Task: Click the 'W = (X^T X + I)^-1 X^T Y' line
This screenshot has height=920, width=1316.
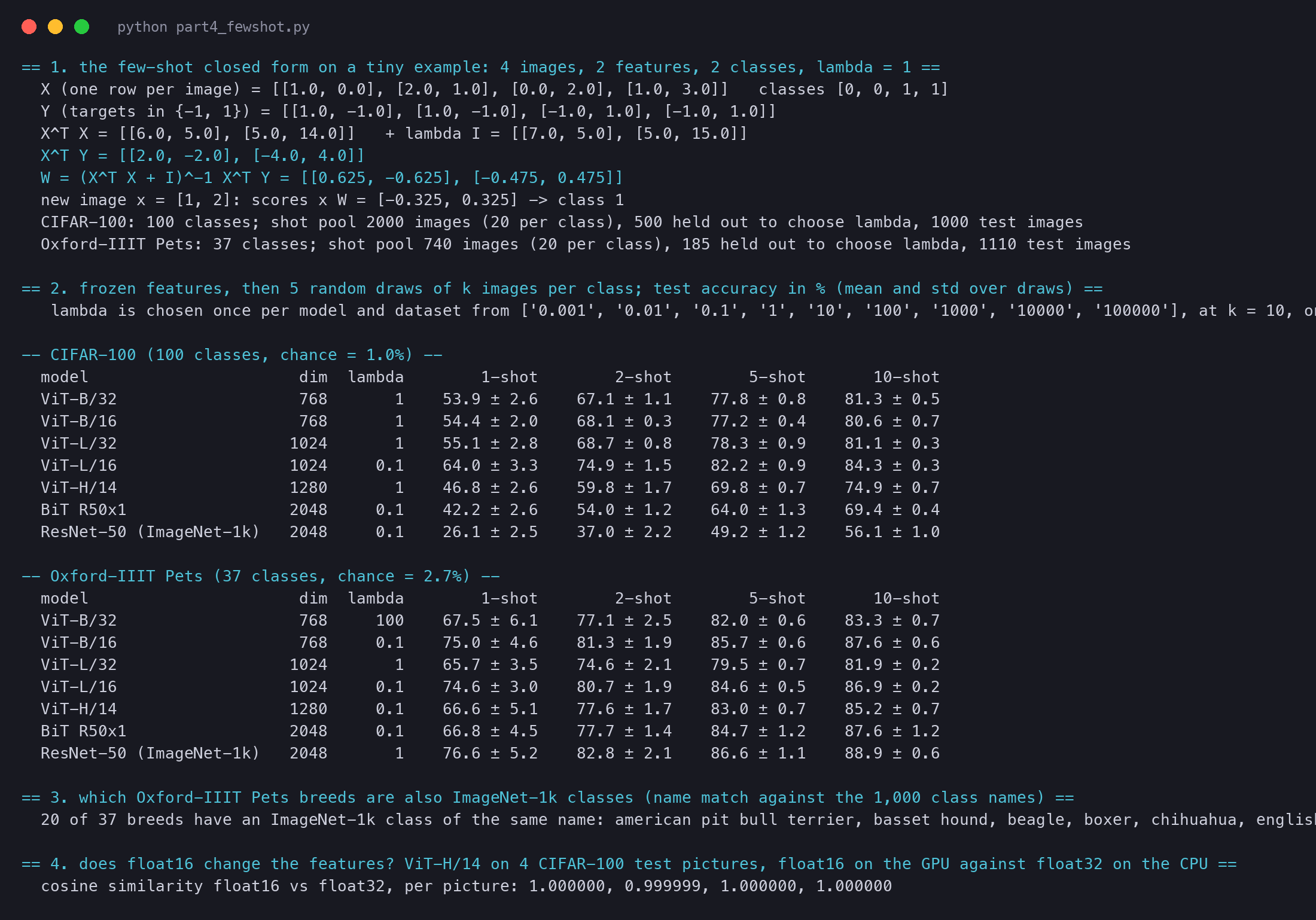Action: click(x=332, y=178)
